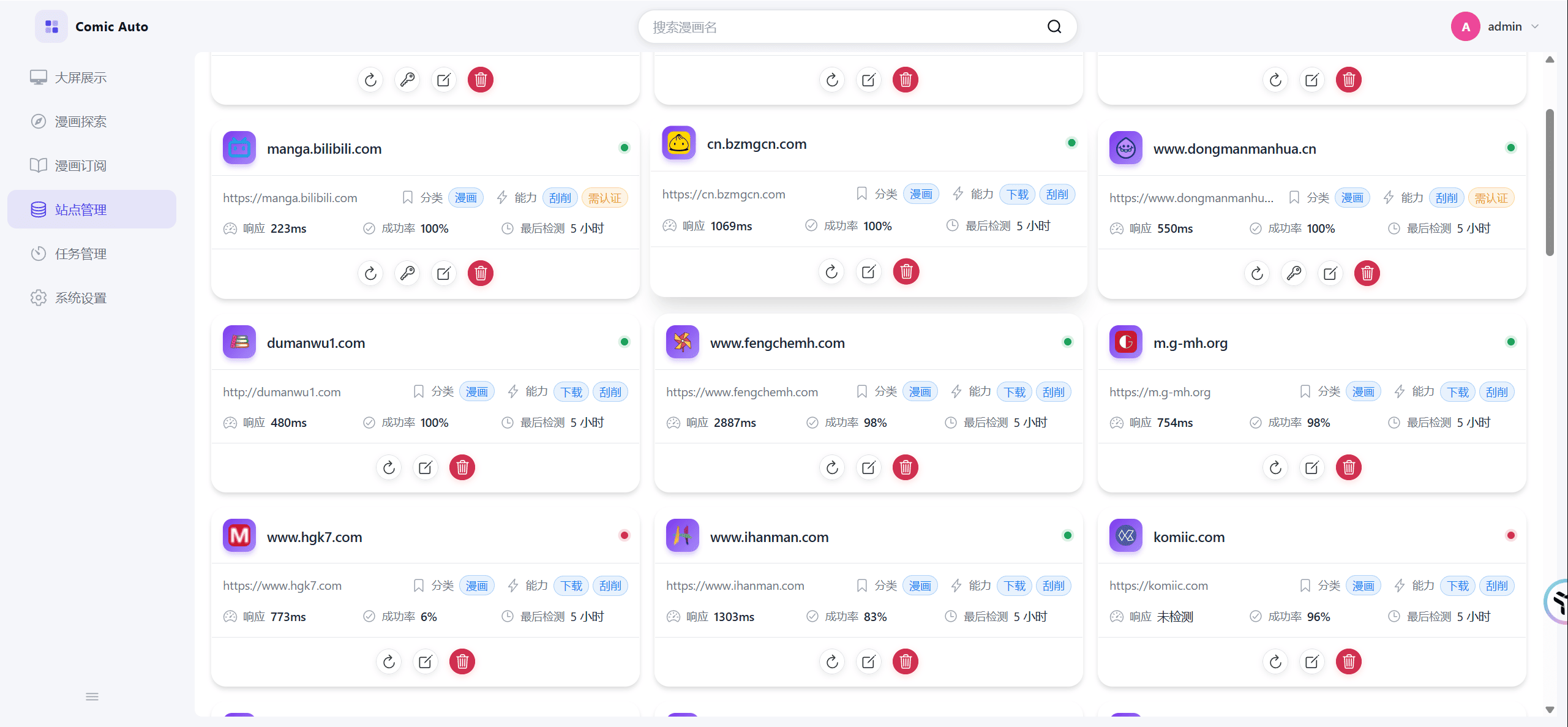Edit the komiic.com site
The width and height of the screenshot is (1568, 727).
1312,661
